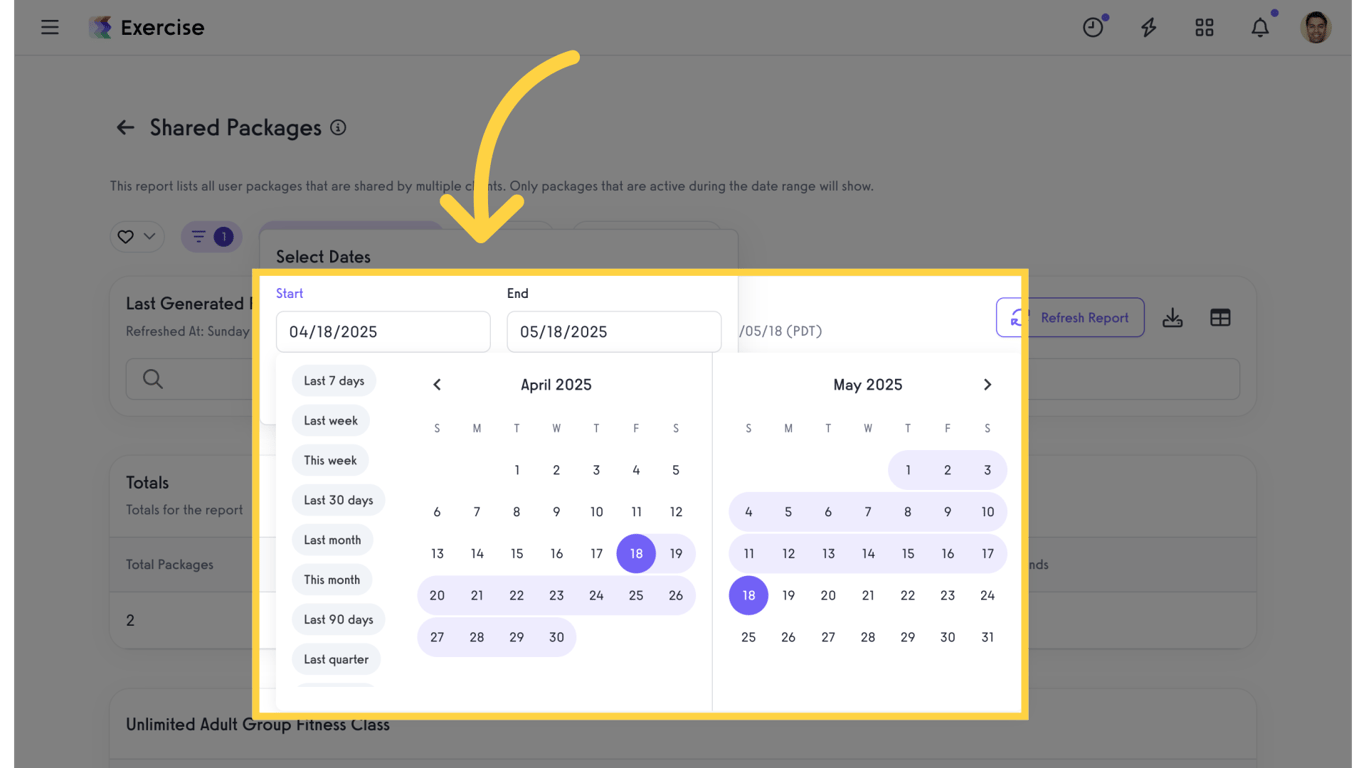Open the hamburger navigation menu
The width and height of the screenshot is (1366, 768).
(x=49, y=27)
